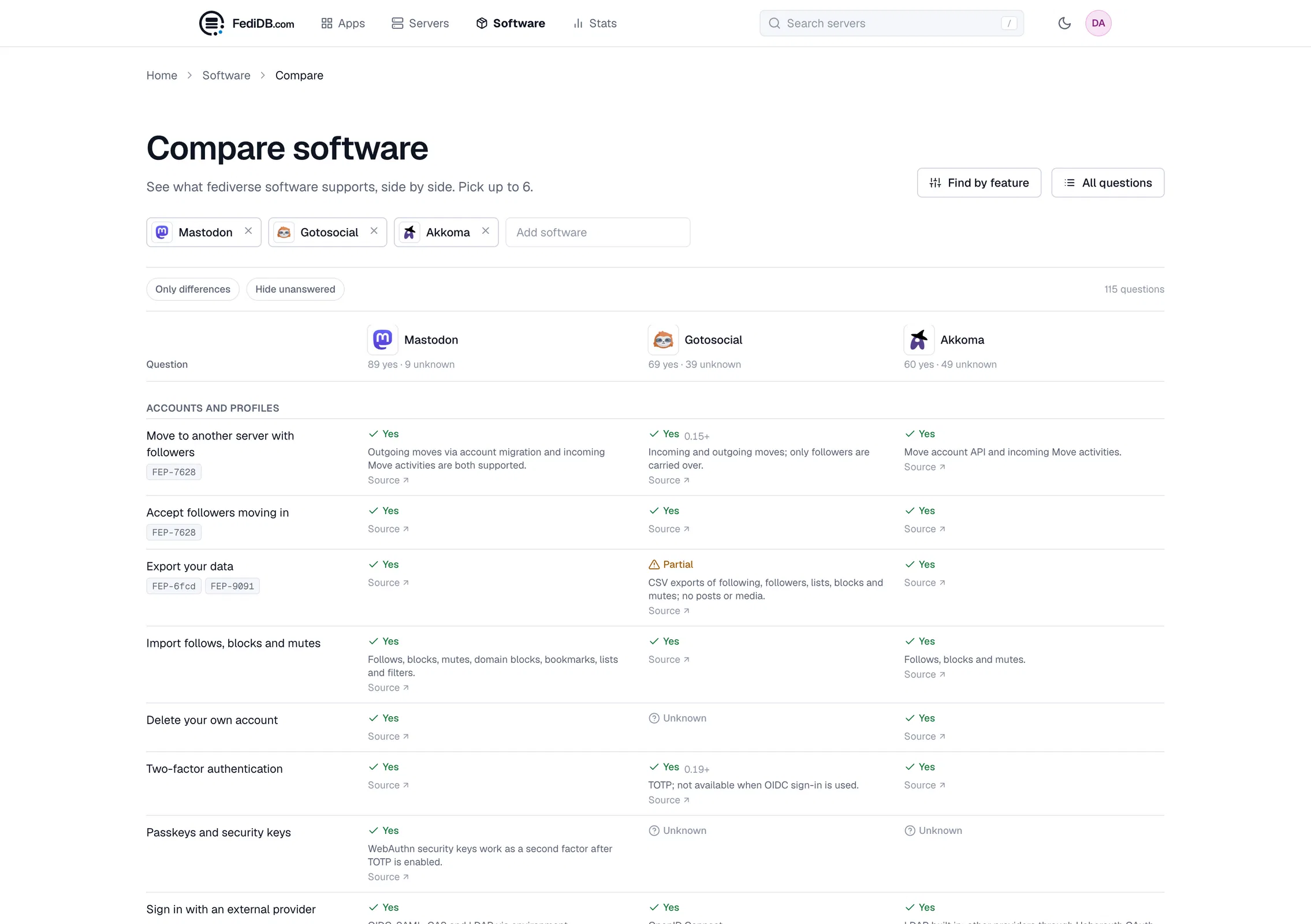Go to Servers in the top navigation
This screenshot has width=1311, height=924.
point(420,23)
